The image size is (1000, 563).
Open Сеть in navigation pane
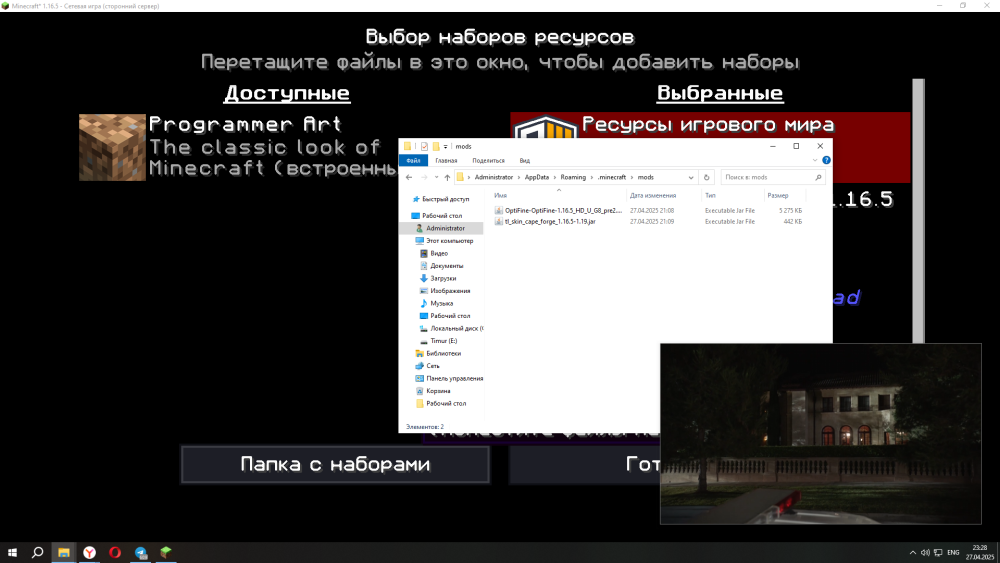tap(427, 366)
